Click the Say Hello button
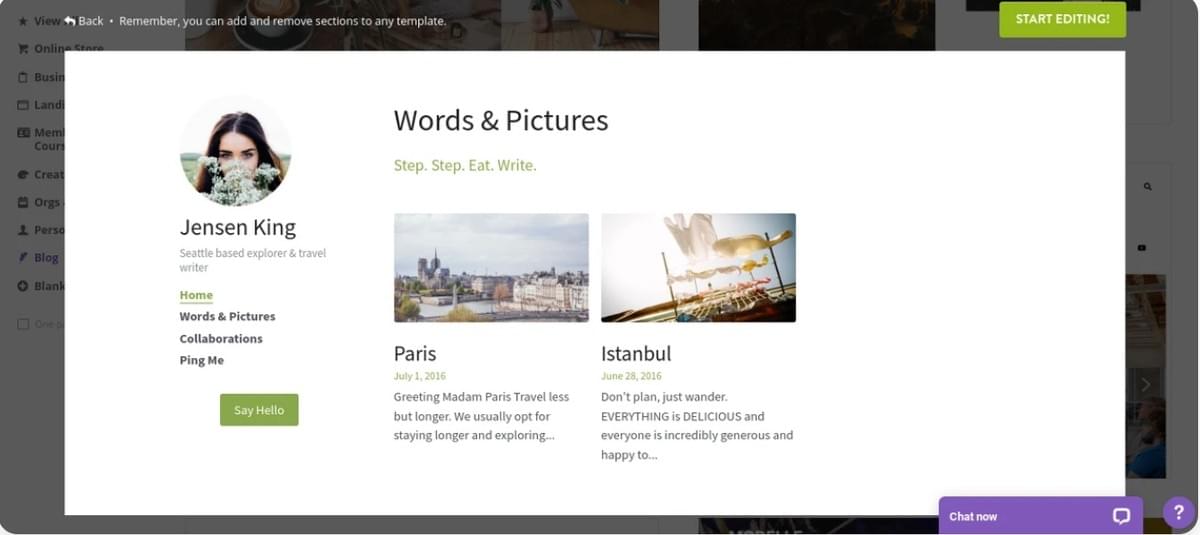Image resolution: width=1200 pixels, height=535 pixels. click(259, 410)
